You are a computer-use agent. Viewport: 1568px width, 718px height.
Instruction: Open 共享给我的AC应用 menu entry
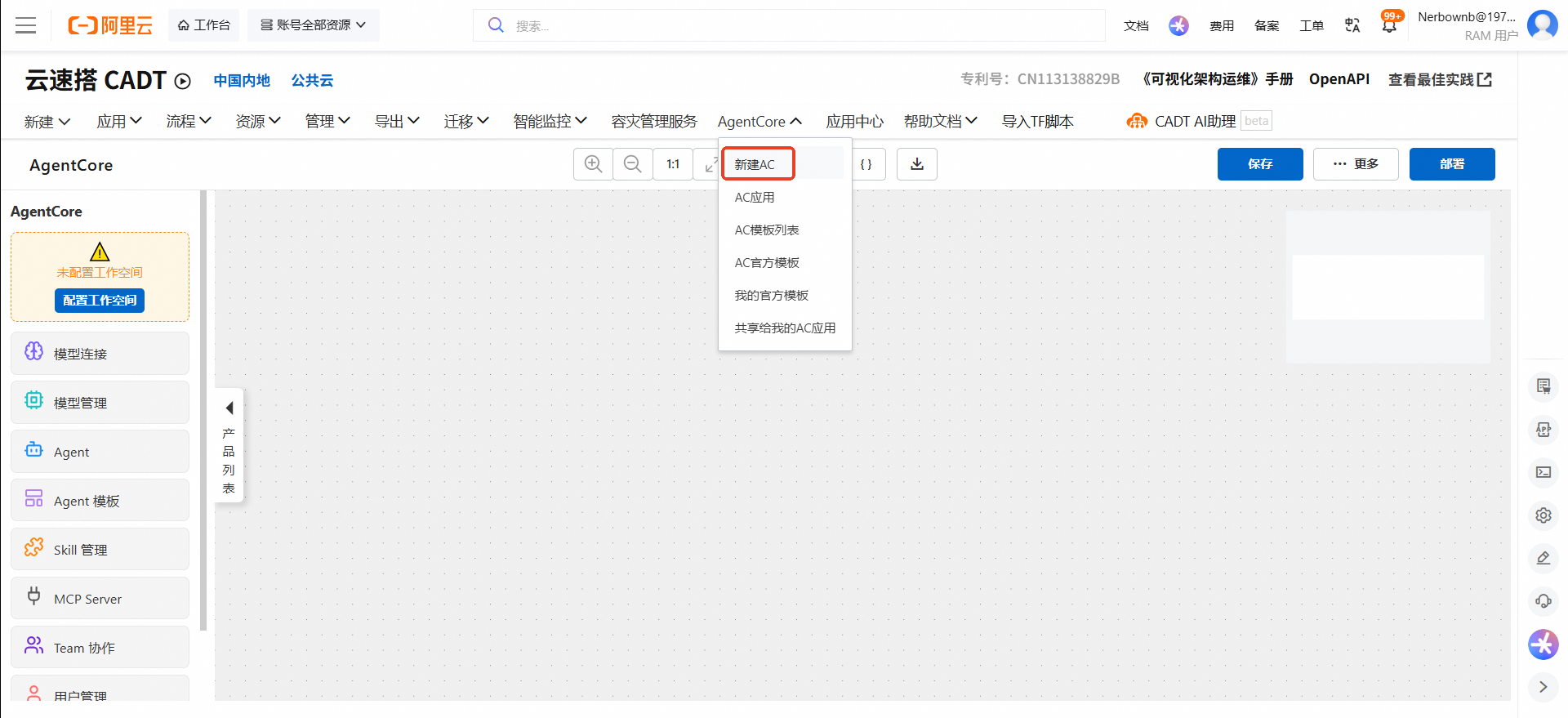click(x=785, y=328)
